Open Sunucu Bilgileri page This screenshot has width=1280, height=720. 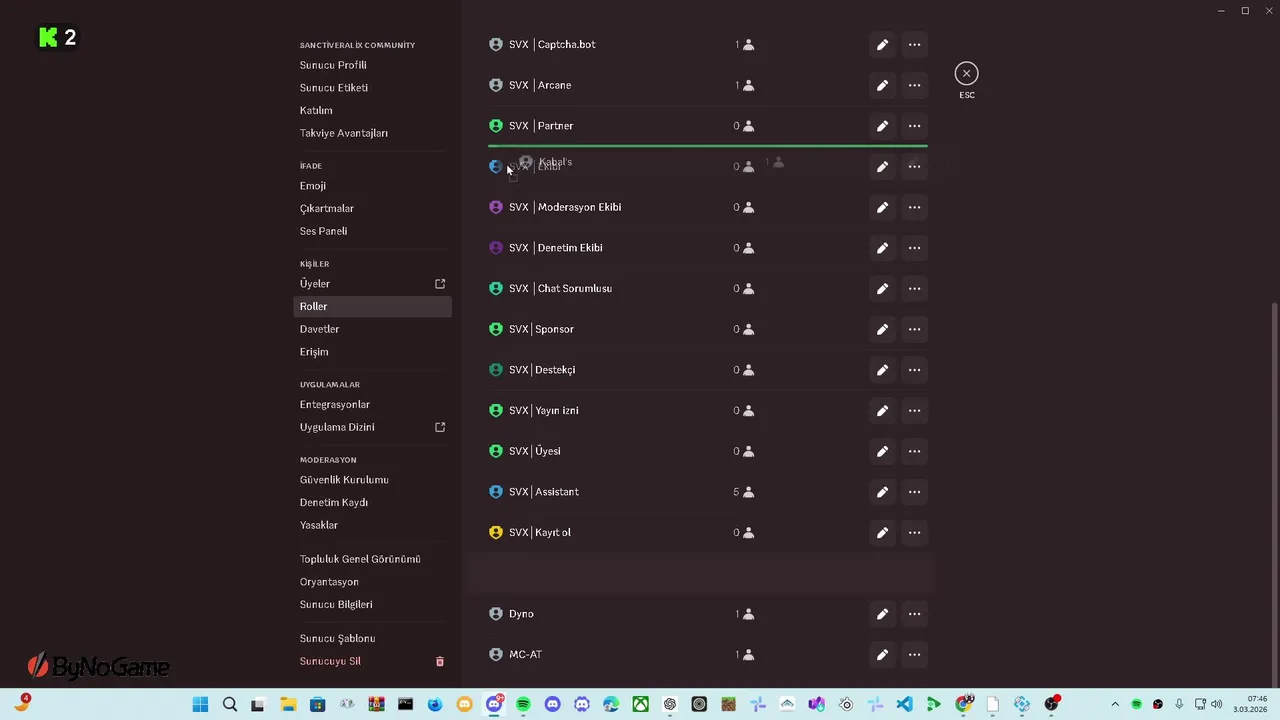tap(336, 605)
